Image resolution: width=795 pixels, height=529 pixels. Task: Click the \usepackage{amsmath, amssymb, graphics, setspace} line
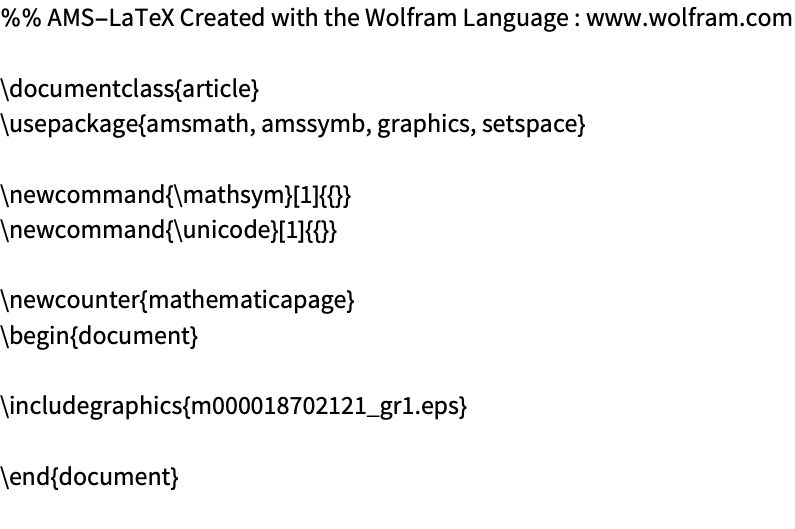click(293, 124)
